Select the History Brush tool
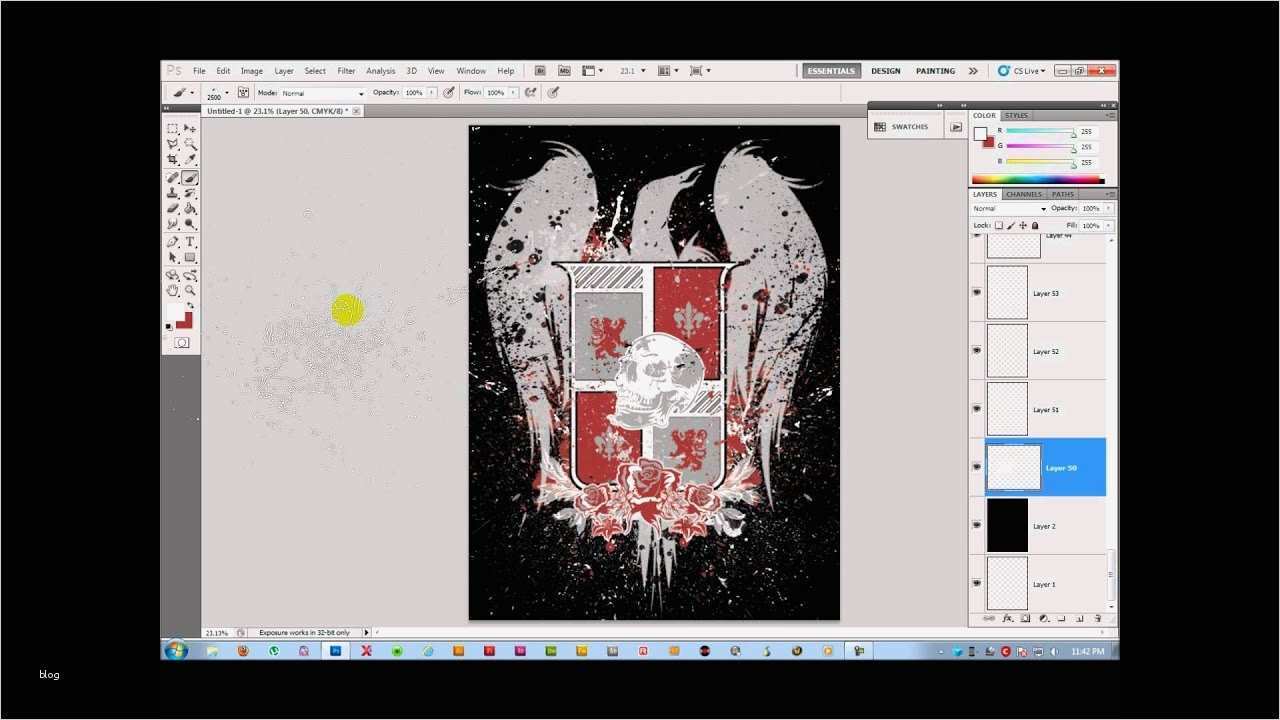The height and width of the screenshot is (720, 1280). 190,193
